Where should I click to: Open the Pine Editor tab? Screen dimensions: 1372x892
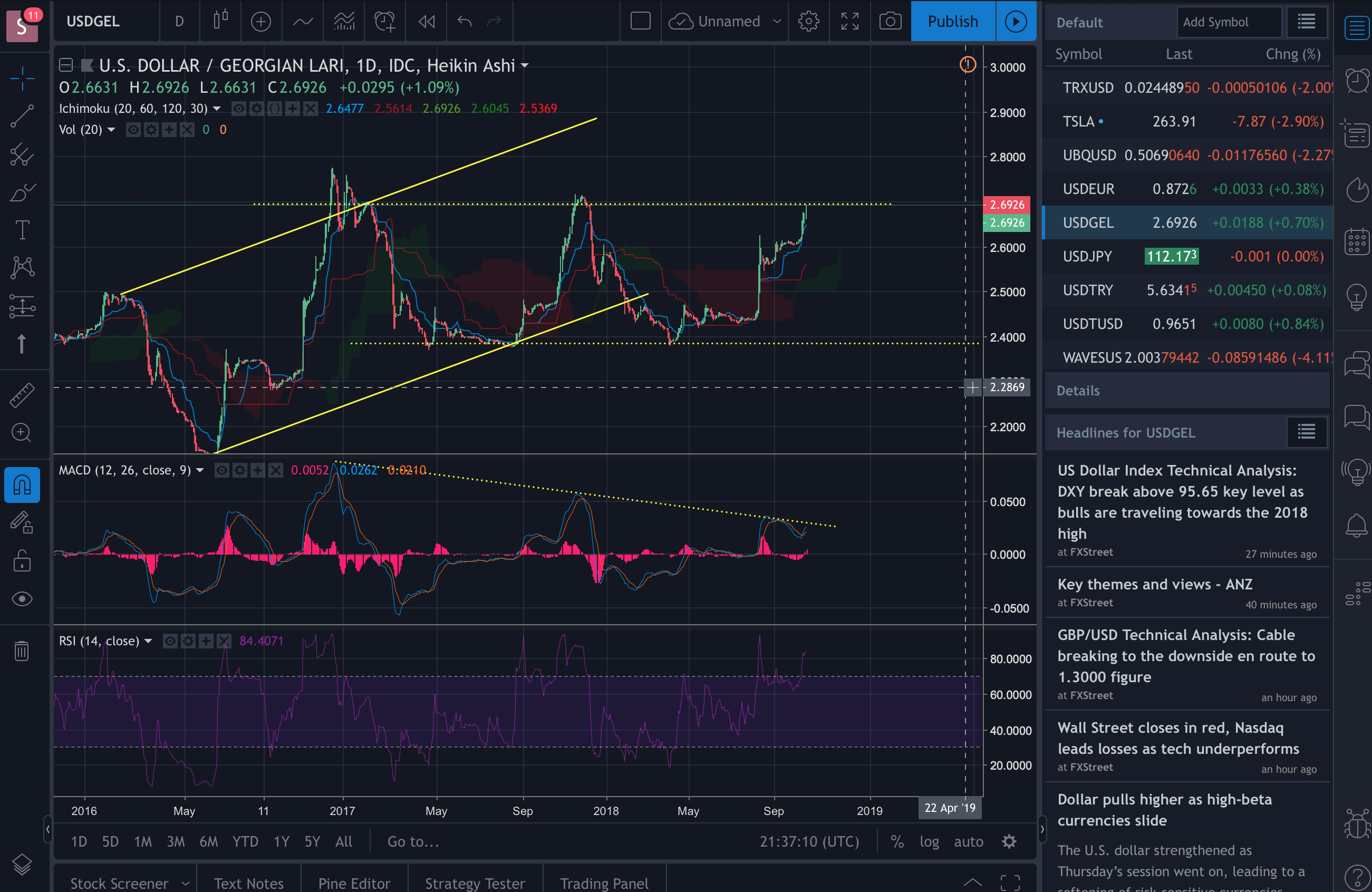click(354, 883)
